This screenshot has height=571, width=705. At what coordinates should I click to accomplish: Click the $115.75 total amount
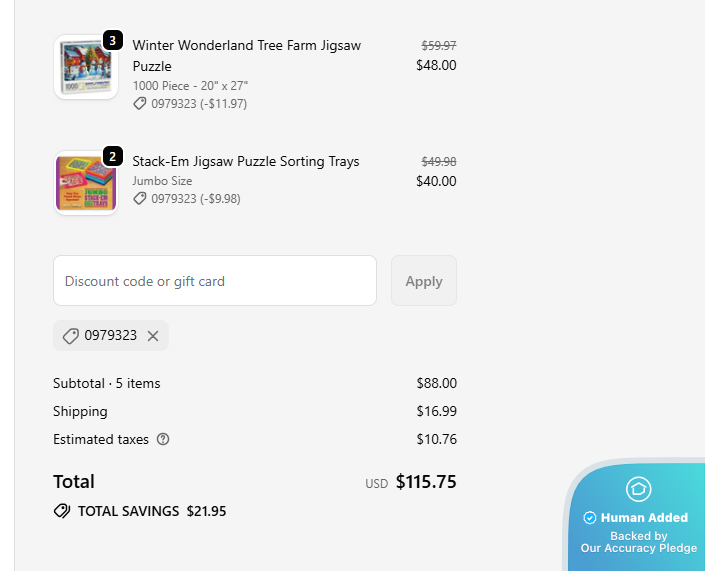coord(426,482)
